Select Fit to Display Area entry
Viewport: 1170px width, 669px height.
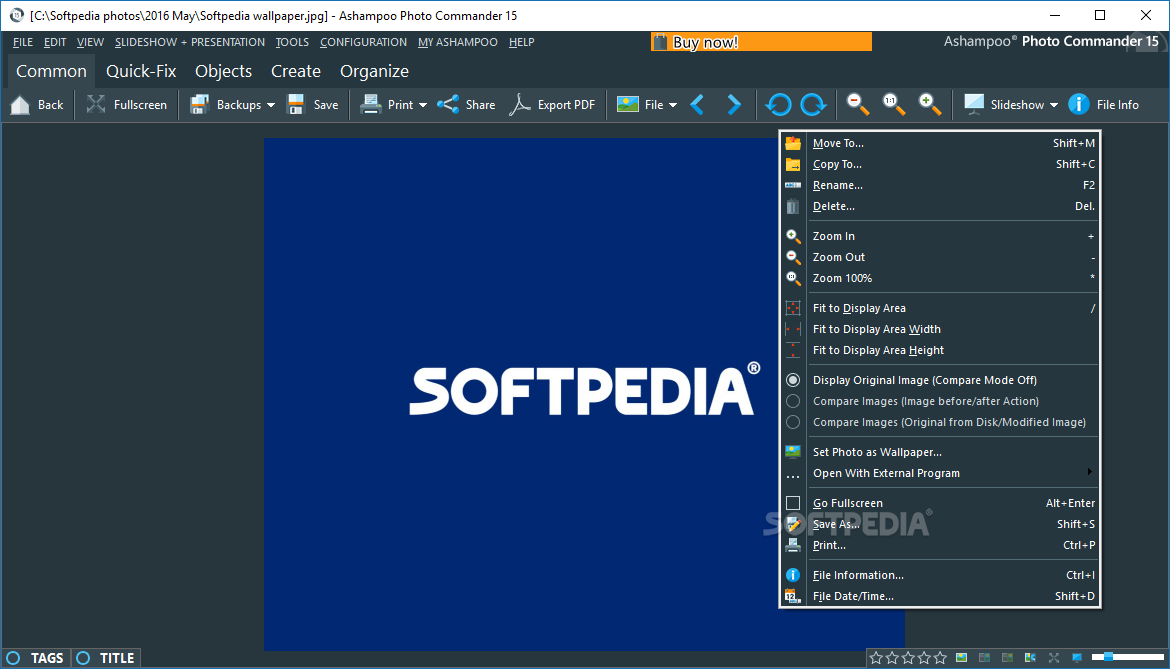click(x=939, y=308)
